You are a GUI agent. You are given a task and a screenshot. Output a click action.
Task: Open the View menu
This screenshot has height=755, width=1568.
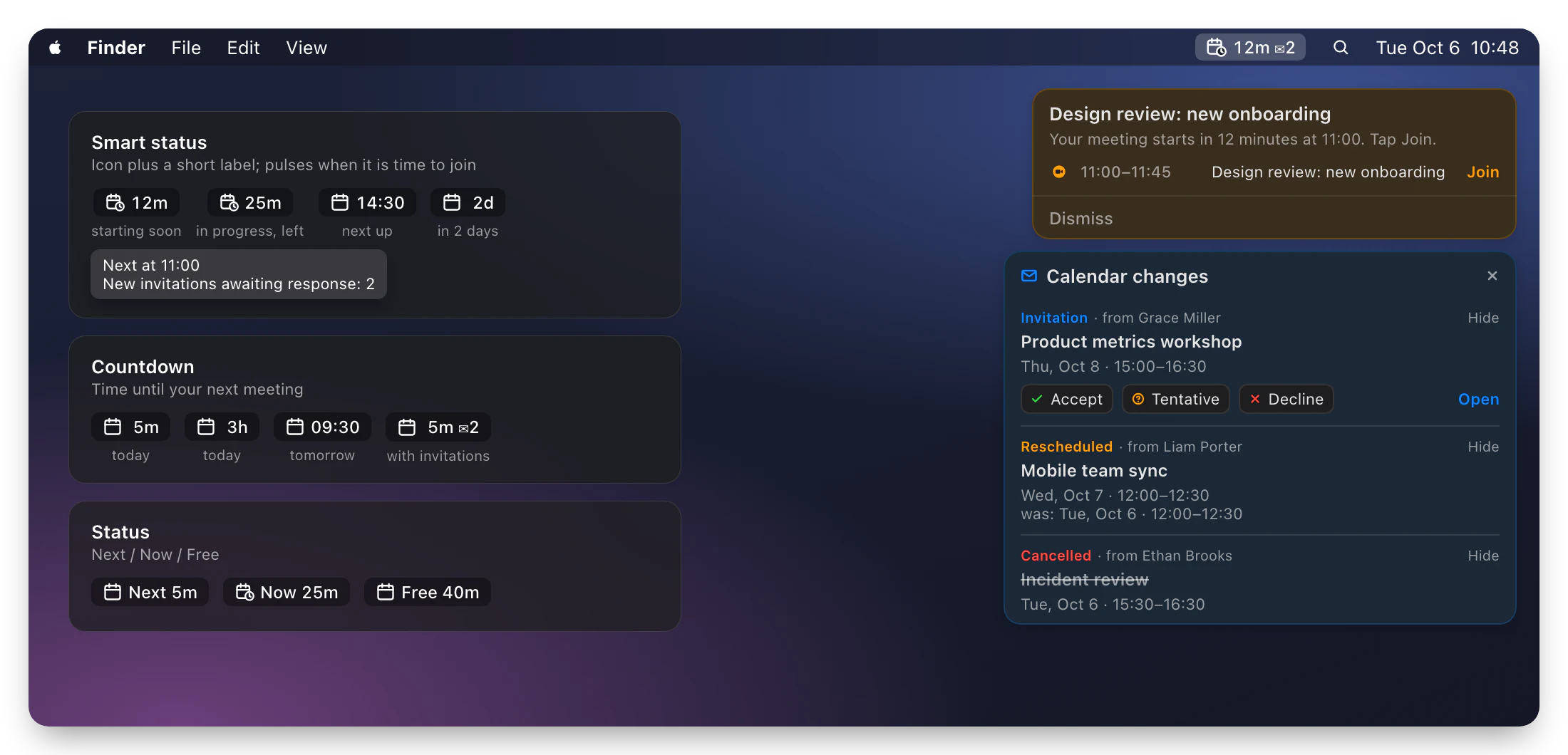tap(306, 48)
